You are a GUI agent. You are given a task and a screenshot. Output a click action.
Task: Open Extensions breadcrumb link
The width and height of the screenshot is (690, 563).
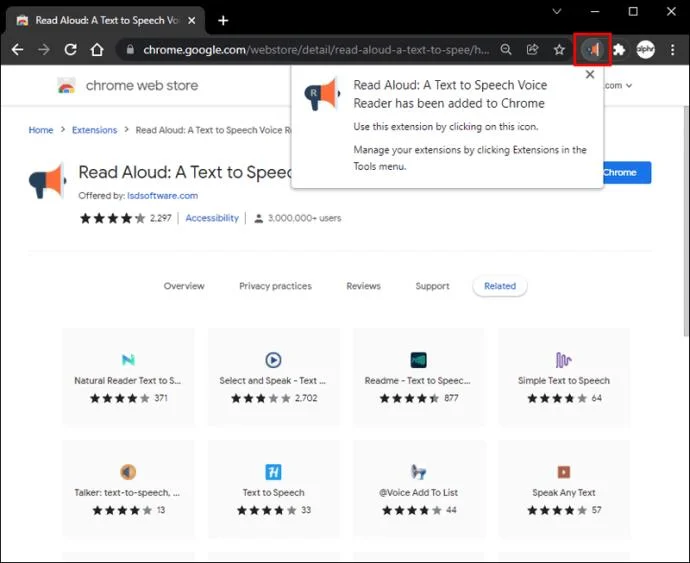click(95, 130)
